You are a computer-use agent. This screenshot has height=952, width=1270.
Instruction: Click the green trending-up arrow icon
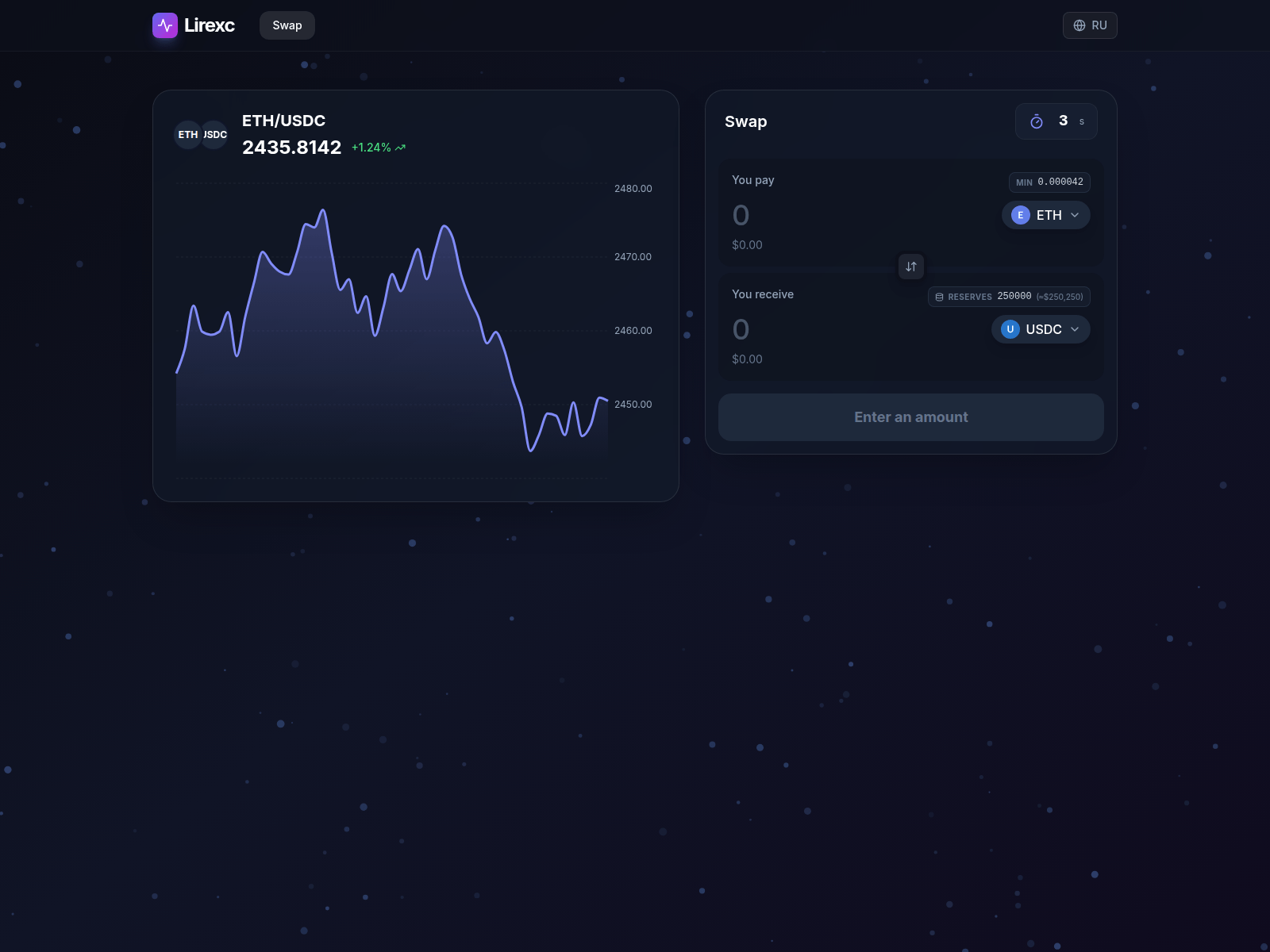coord(400,148)
